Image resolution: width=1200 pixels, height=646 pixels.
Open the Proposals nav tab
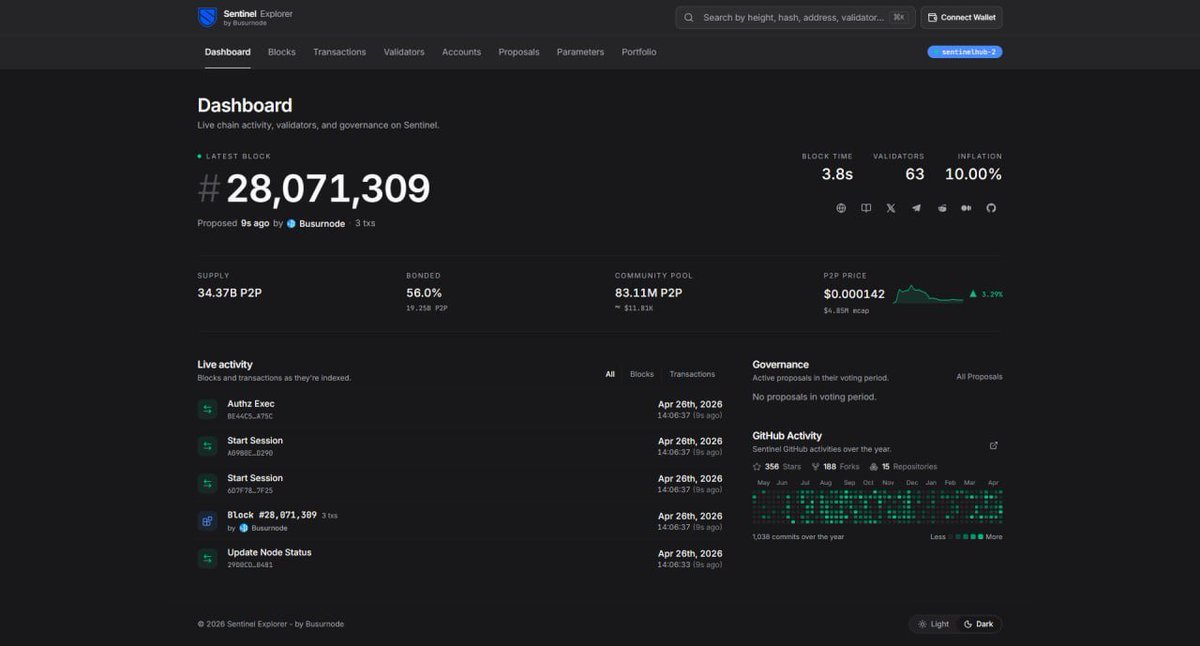pos(519,52)
